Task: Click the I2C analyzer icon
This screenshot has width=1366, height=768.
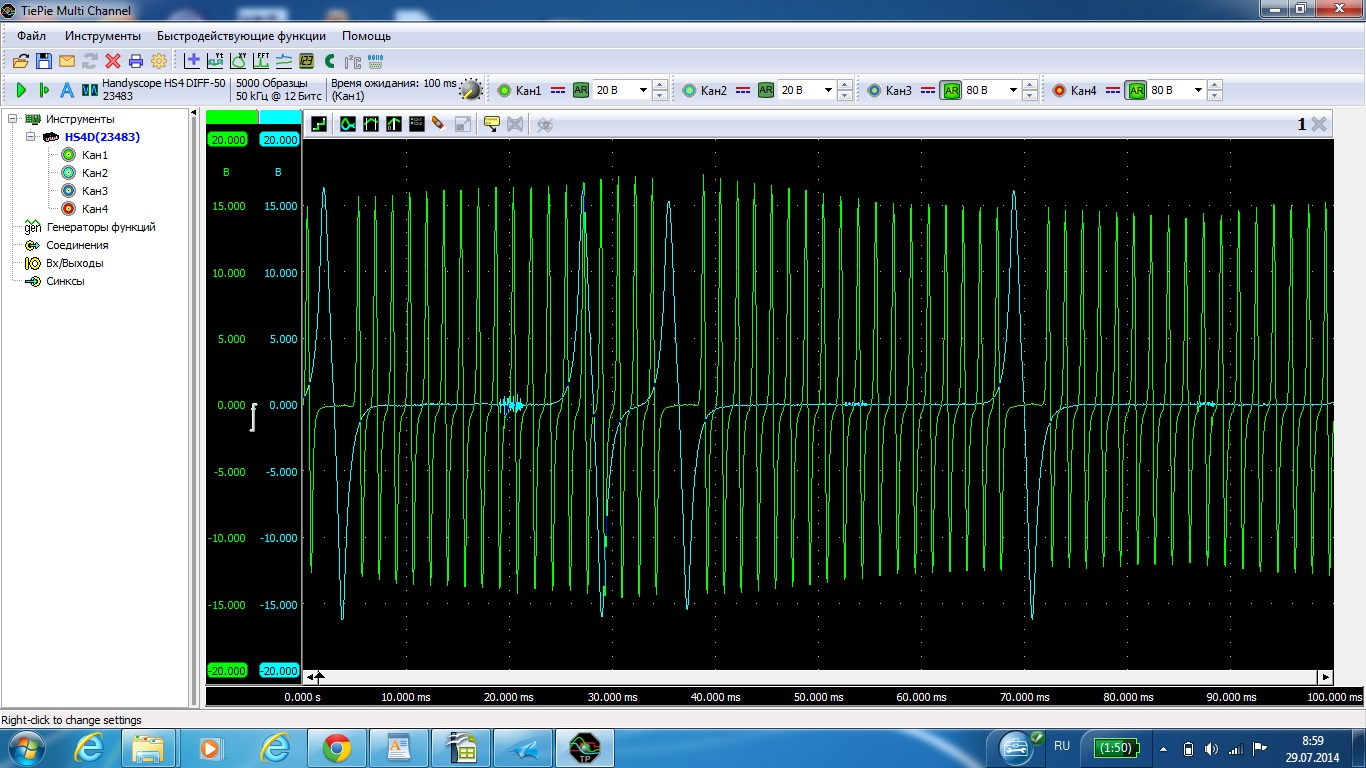Action: (352, 61)
